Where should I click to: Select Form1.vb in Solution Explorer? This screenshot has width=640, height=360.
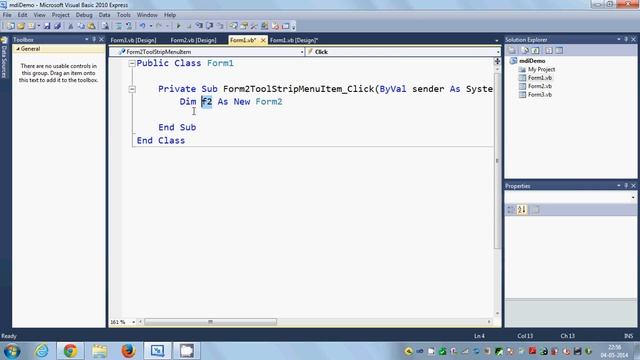(x=540, y=78)
